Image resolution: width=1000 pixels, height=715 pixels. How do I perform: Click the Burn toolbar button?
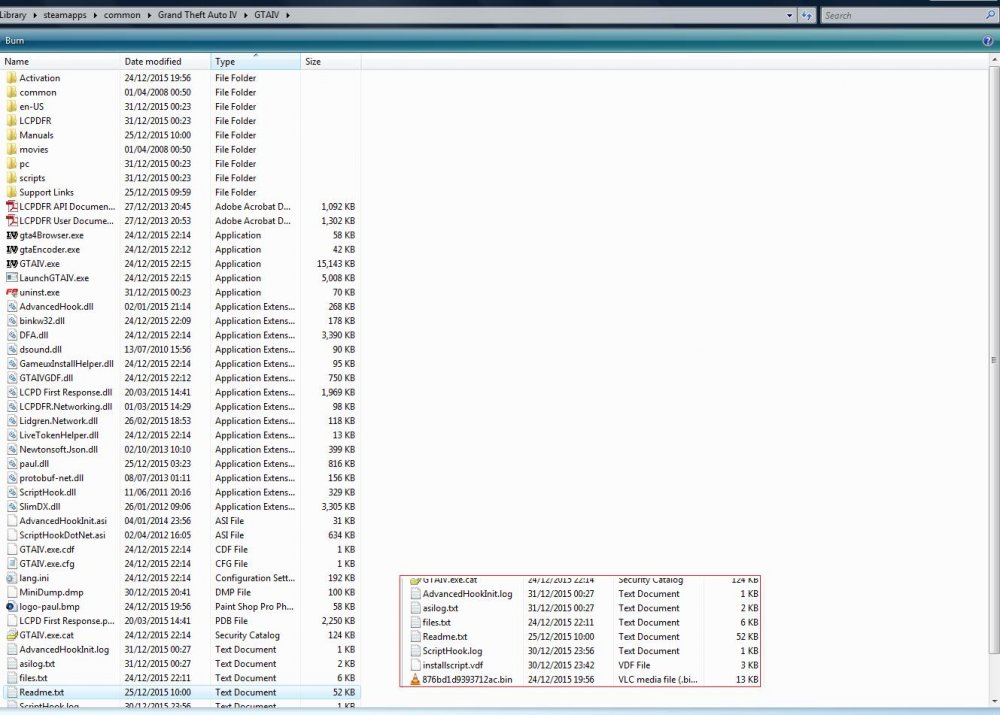click(x=15, y=41)
